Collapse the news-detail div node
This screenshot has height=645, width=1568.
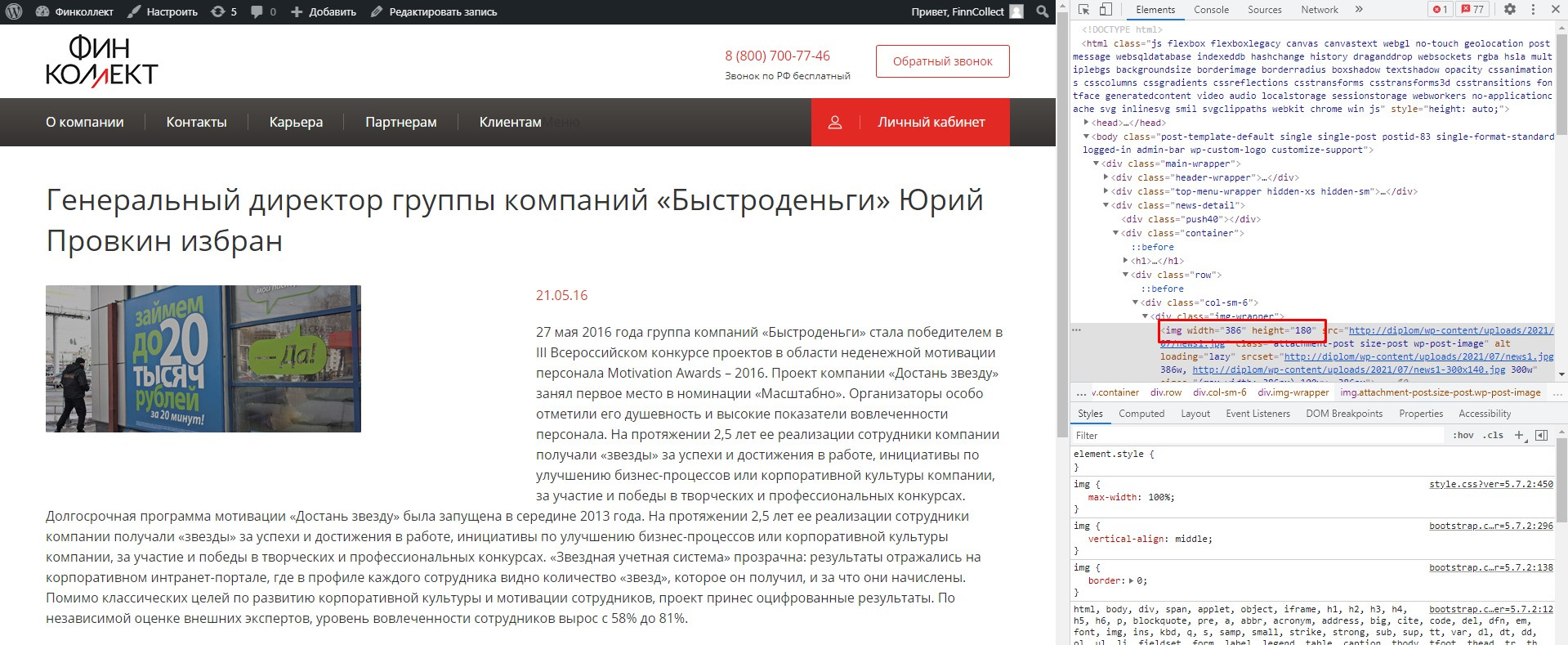(x=1106, y=205)
